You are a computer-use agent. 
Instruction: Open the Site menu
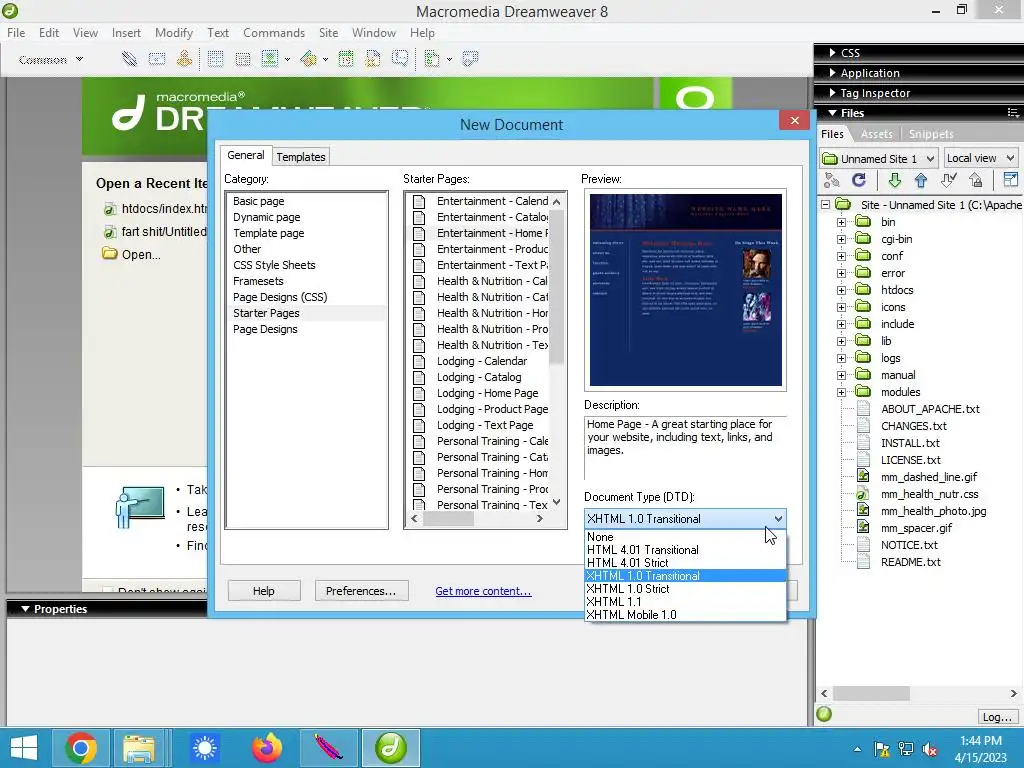coord(328,33)
